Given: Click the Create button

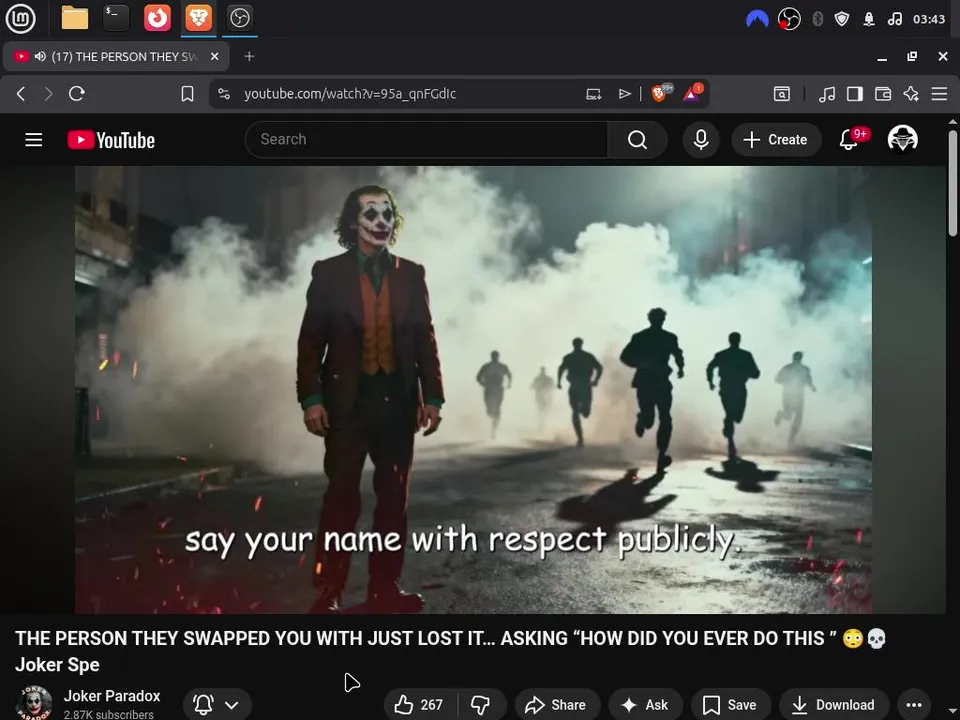Looking at the screenshot, I should tap(776, 140).
